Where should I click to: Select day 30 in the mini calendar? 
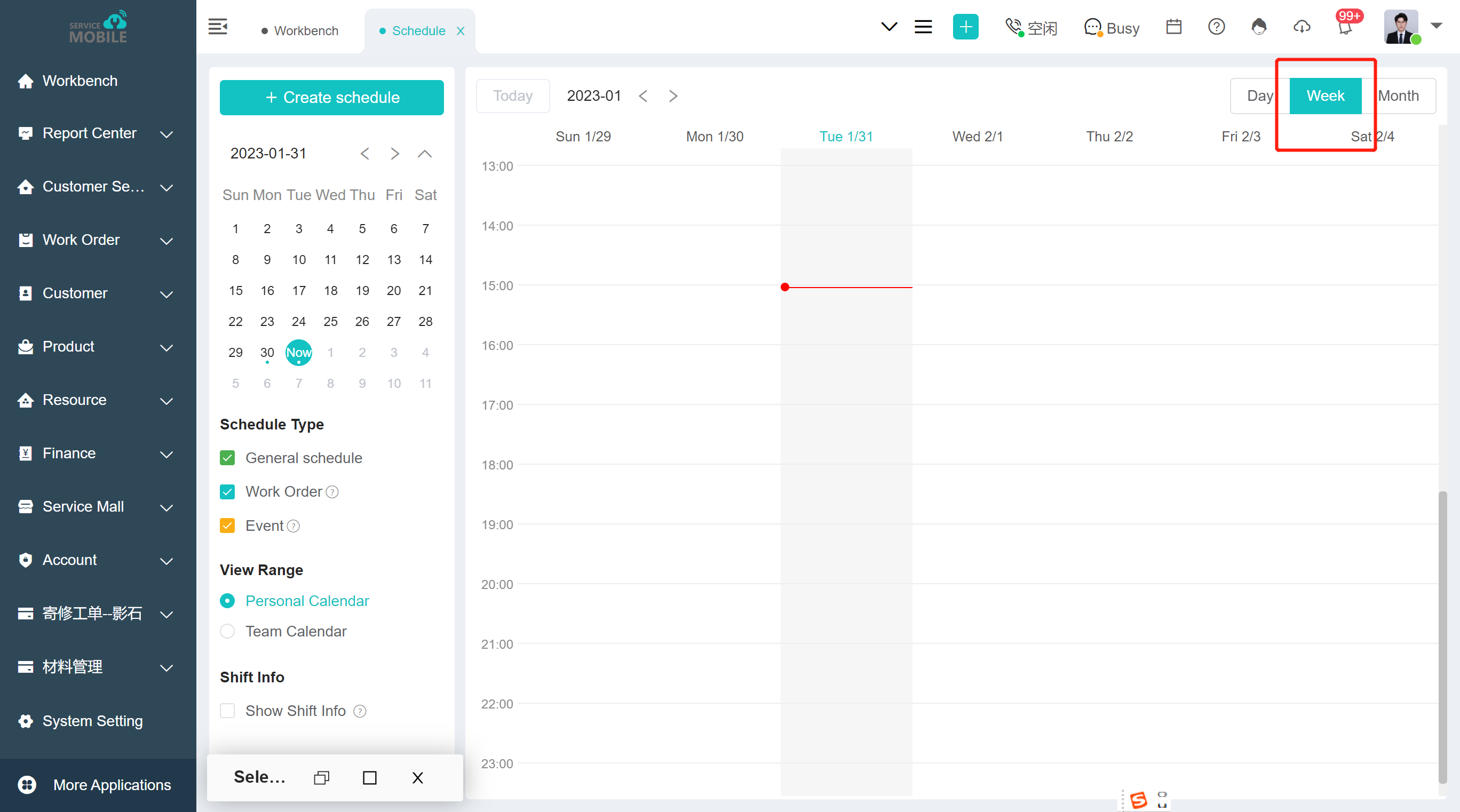pos(267,353)
